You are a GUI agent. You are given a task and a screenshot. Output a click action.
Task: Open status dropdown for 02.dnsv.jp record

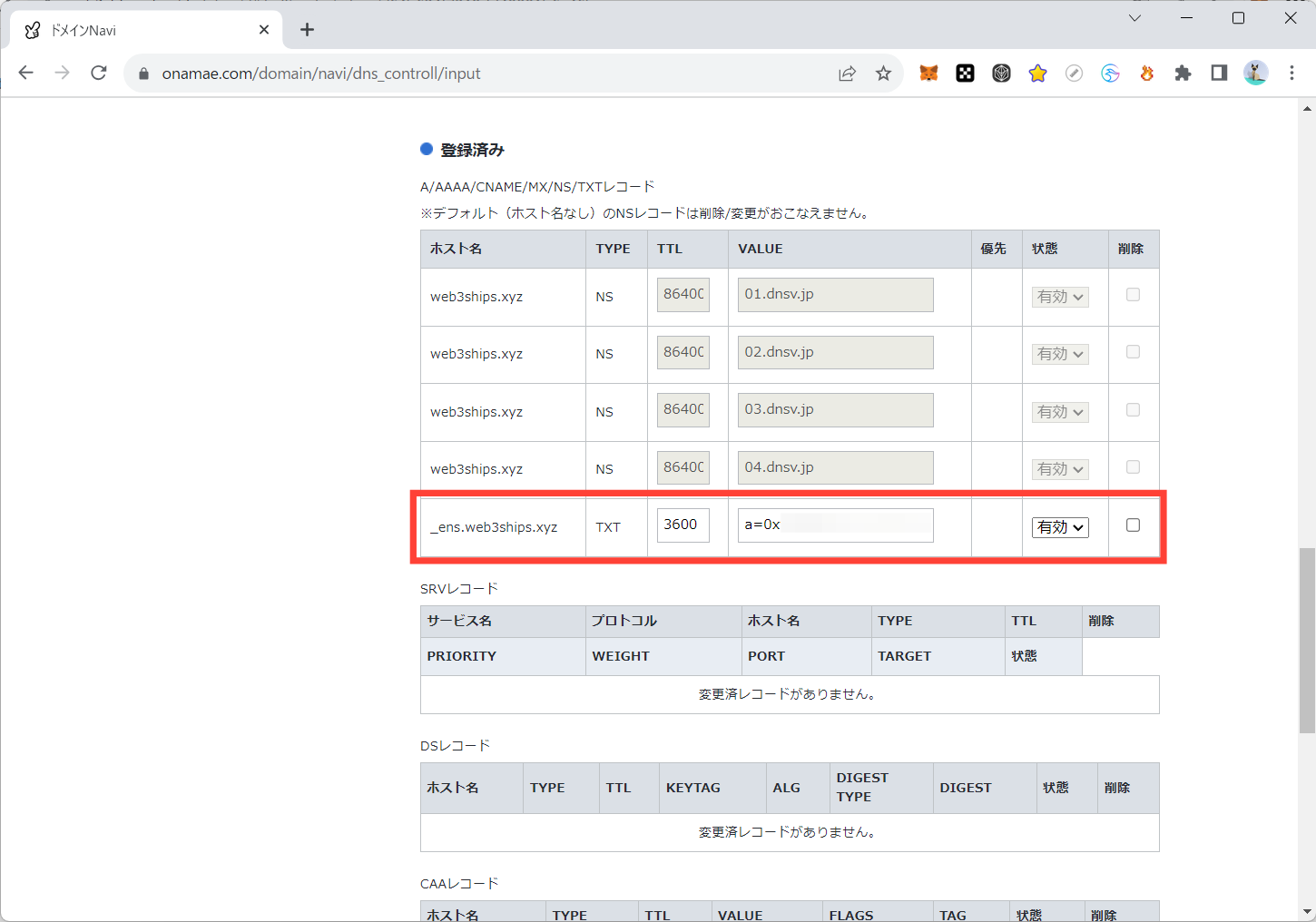coord(1060,354)
